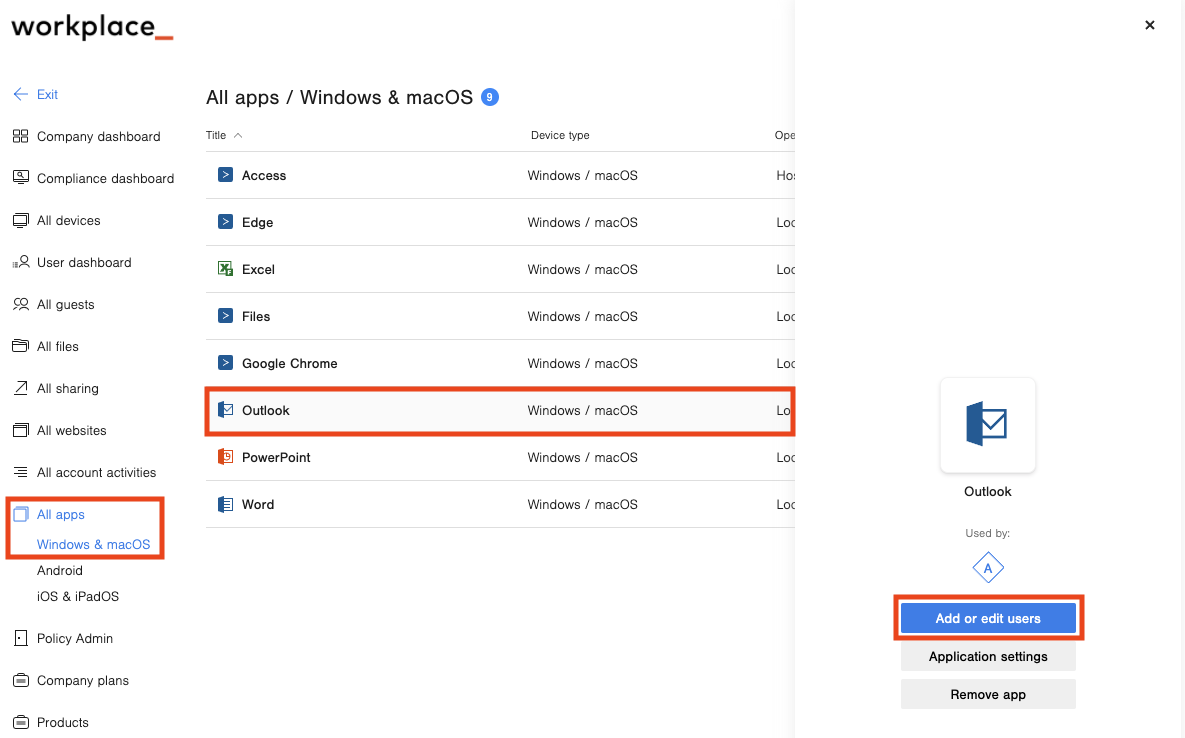The image size is (1185, 738).
Task: Click the All devices monitor icon
Action: (x=20, y=220)
